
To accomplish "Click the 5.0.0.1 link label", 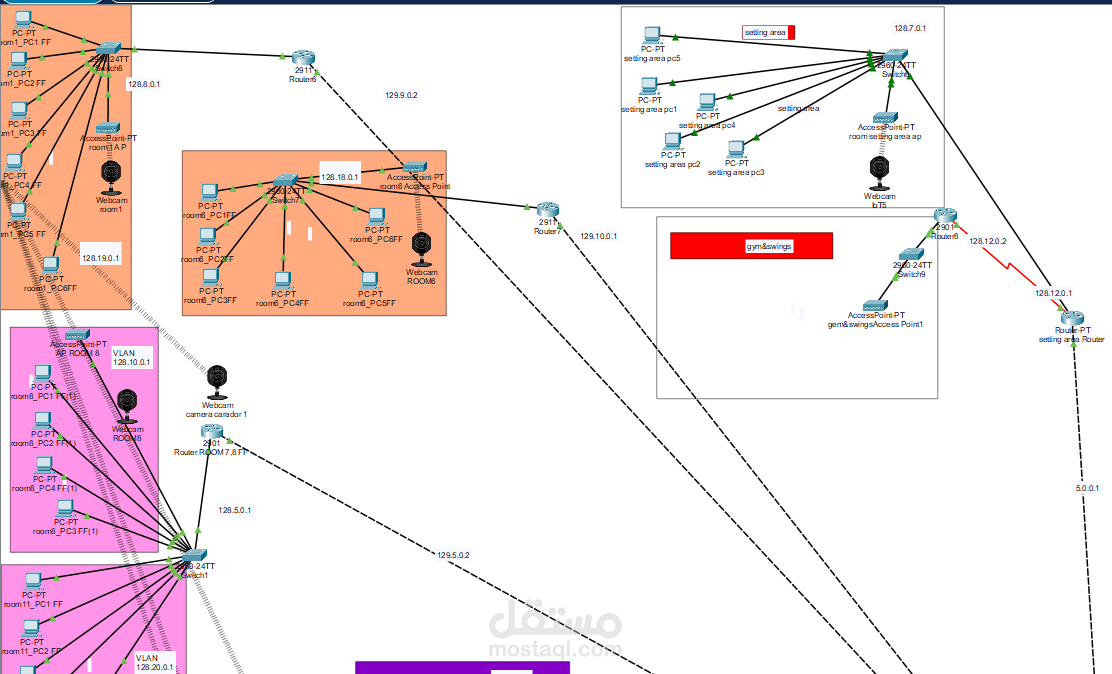I will (x=1087, y=488).
